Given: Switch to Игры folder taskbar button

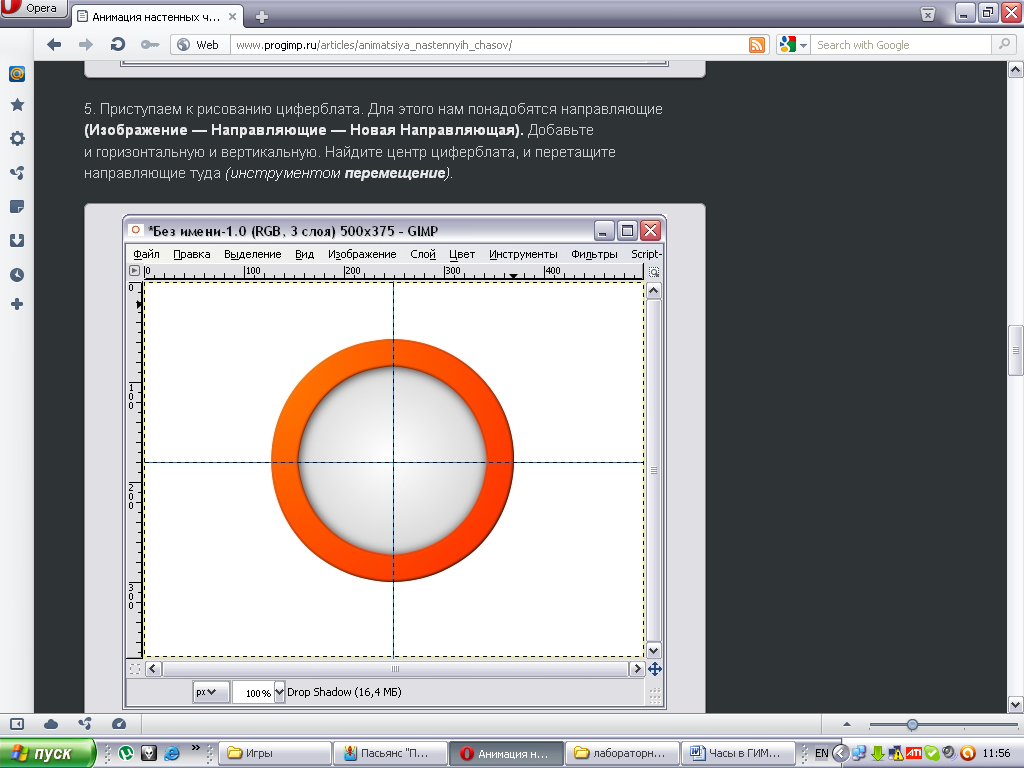Looking at the screenshot, I should [x=276, y=753].
